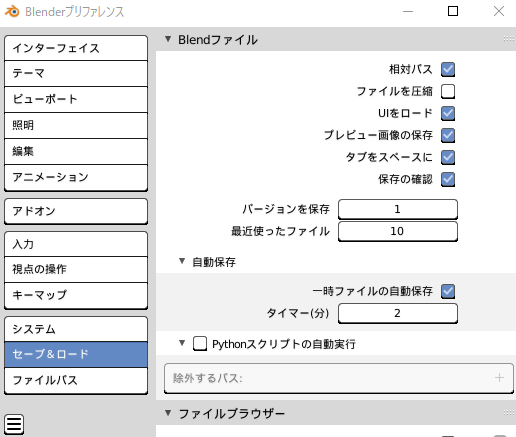Select the セーブ&ロード section
This screenshot has width=516, height=437.
tap(76, 354)
